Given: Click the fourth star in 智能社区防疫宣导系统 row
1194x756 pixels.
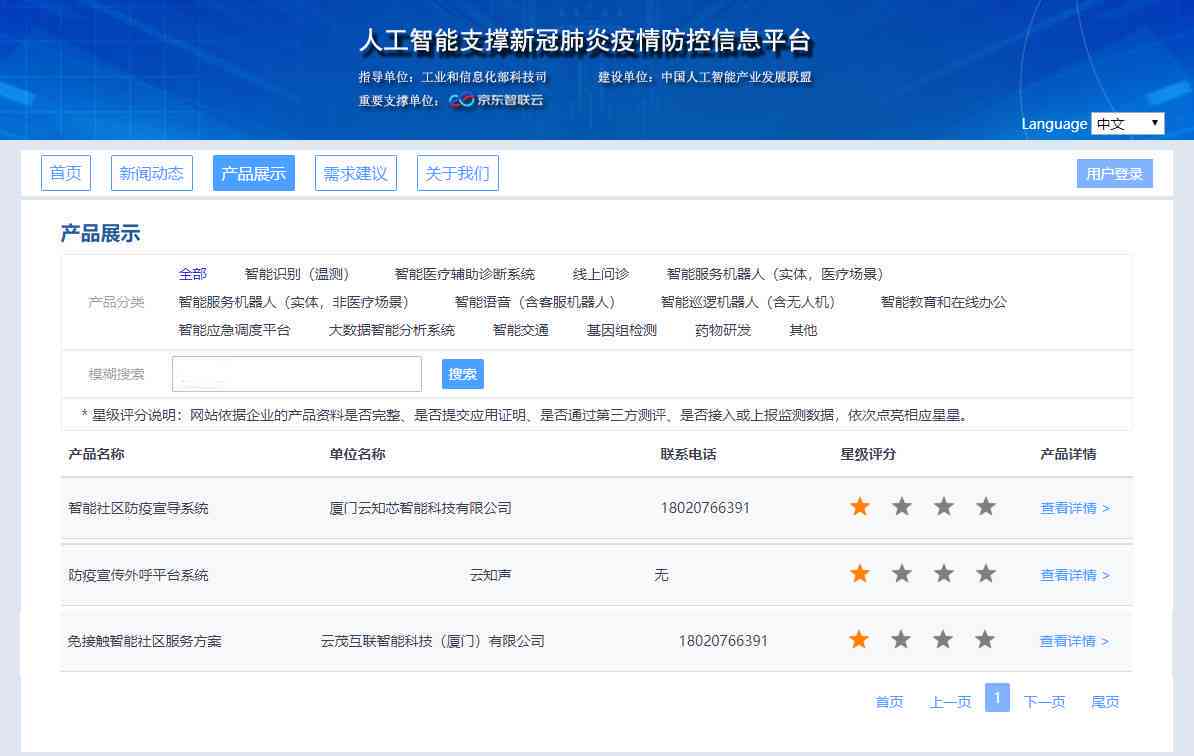Looking at the screenshot, I should 985,506.
